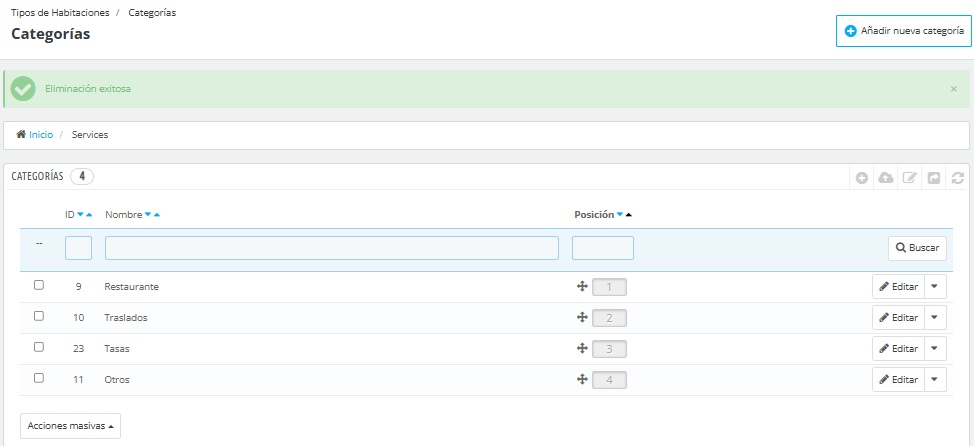Click 'Añadir nueva categoría' button

click(903, 31)
